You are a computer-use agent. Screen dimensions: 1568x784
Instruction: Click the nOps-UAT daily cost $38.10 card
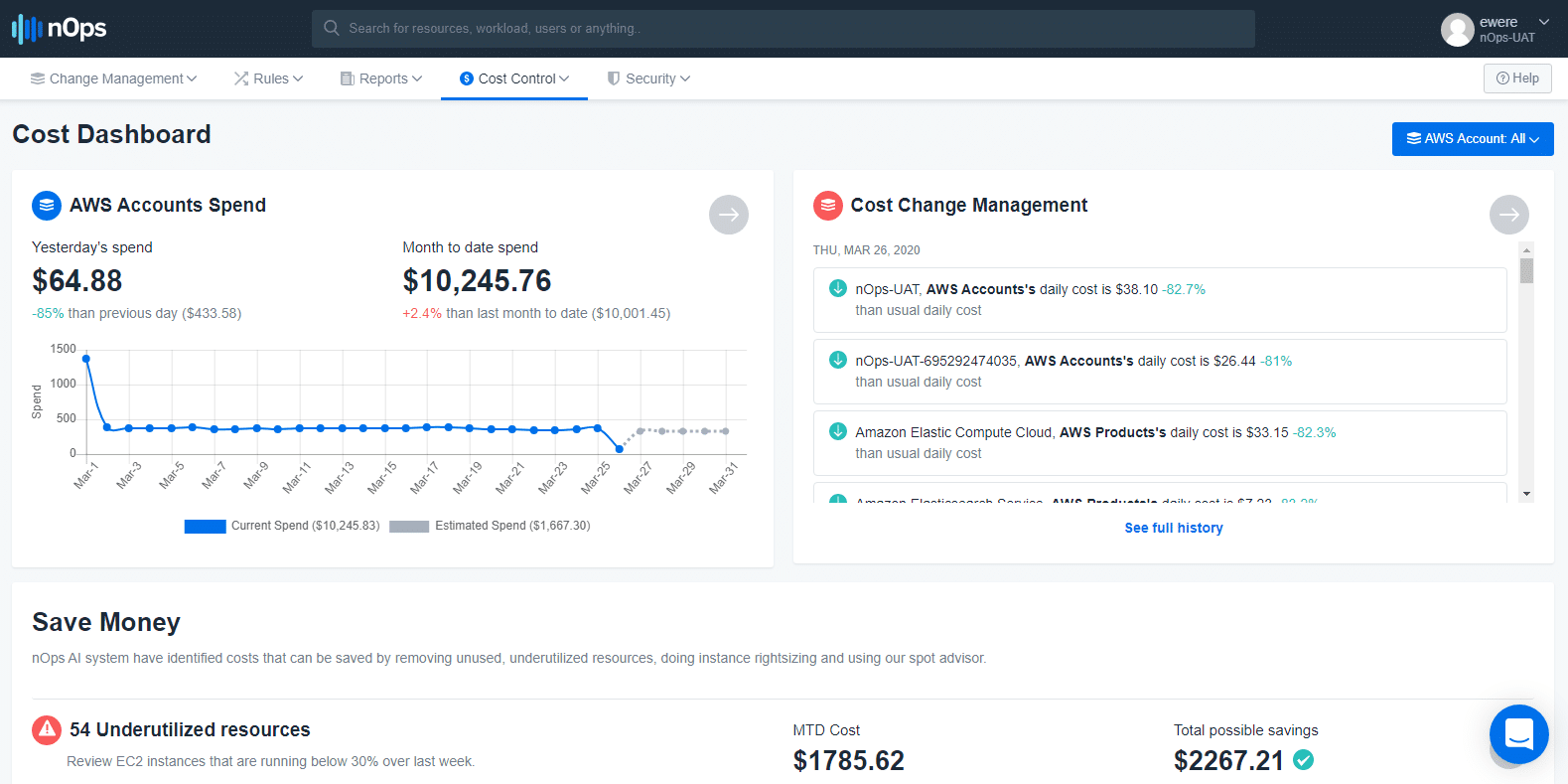1160,299
